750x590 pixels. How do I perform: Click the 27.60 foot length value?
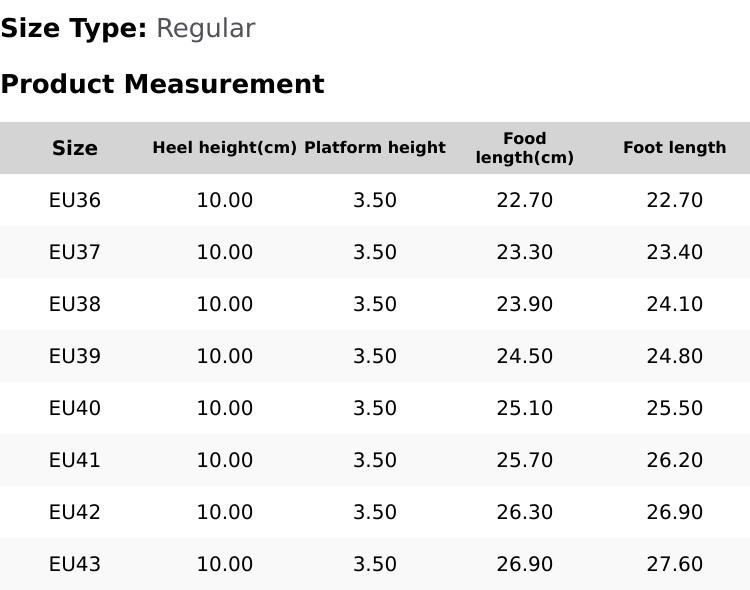(x=675, y=564)
